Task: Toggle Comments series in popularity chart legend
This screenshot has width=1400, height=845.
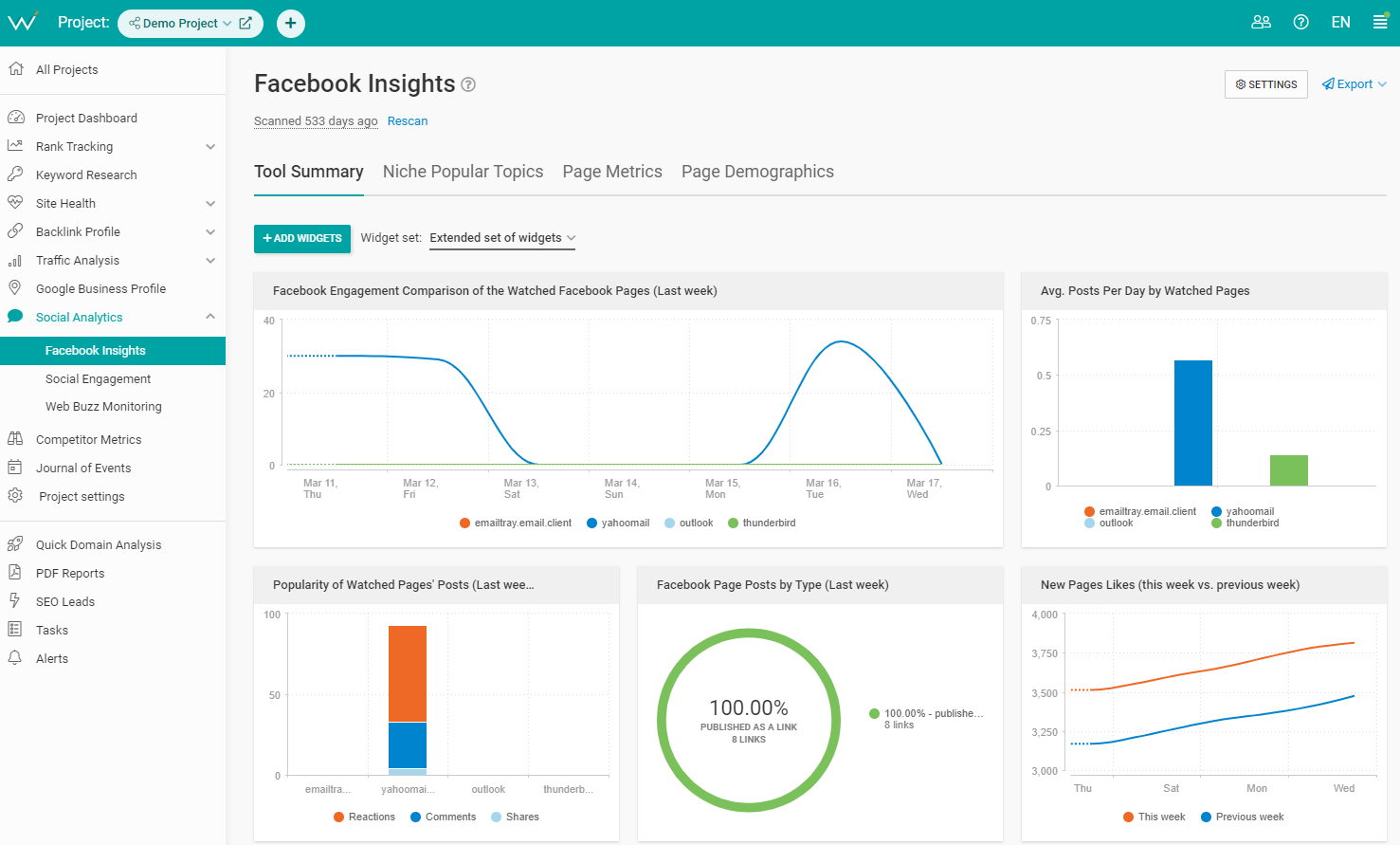Action: pyautogui.click(x=443, y=817)
